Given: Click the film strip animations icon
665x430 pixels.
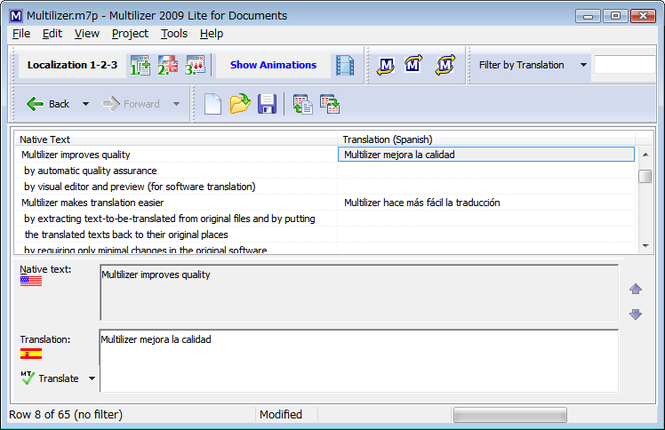Looking at the screenshot, I should [x=345, y=66].
